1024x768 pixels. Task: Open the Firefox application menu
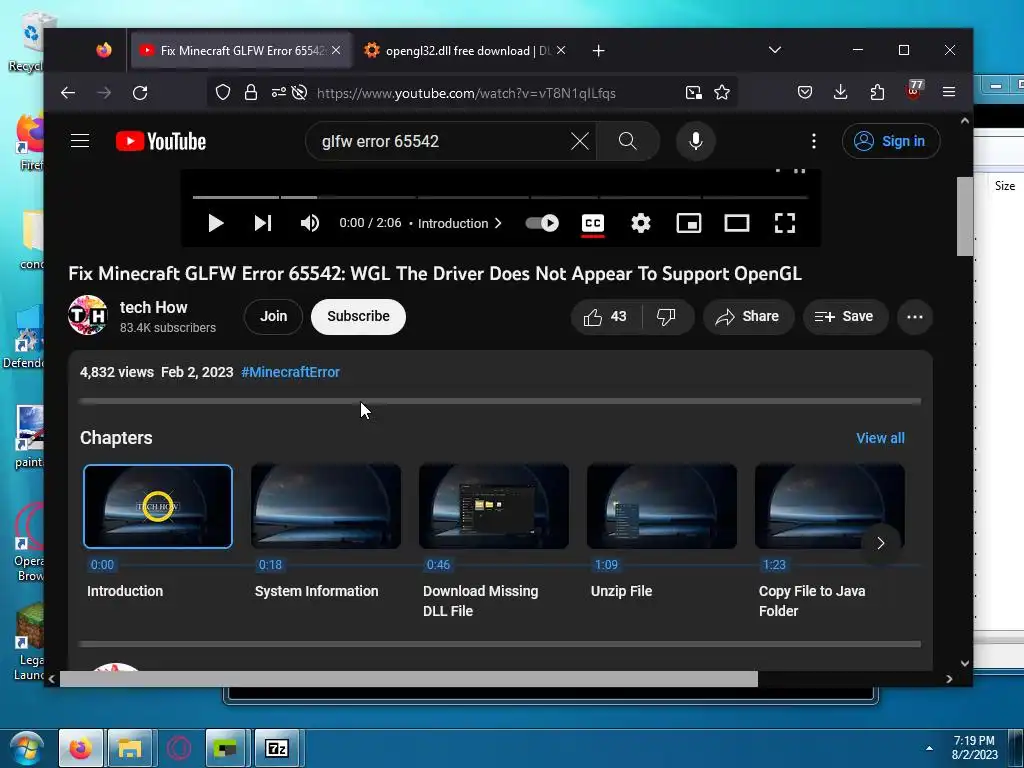[949, 93]
